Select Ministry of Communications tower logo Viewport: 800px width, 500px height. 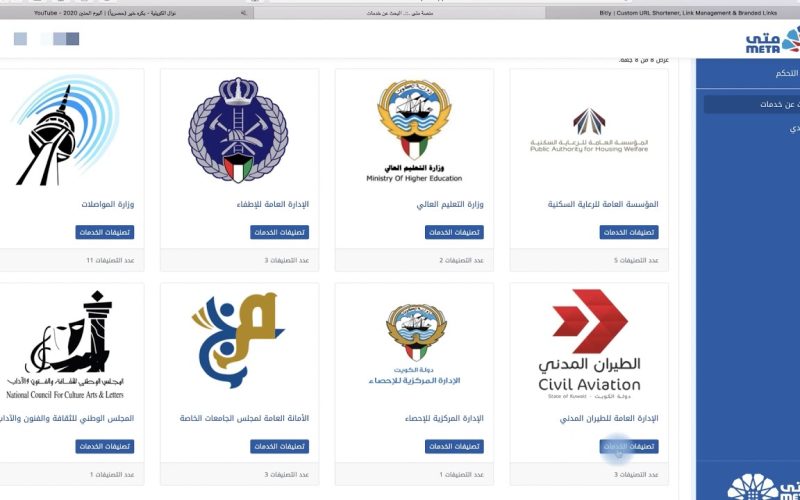(x=65, y=131)
